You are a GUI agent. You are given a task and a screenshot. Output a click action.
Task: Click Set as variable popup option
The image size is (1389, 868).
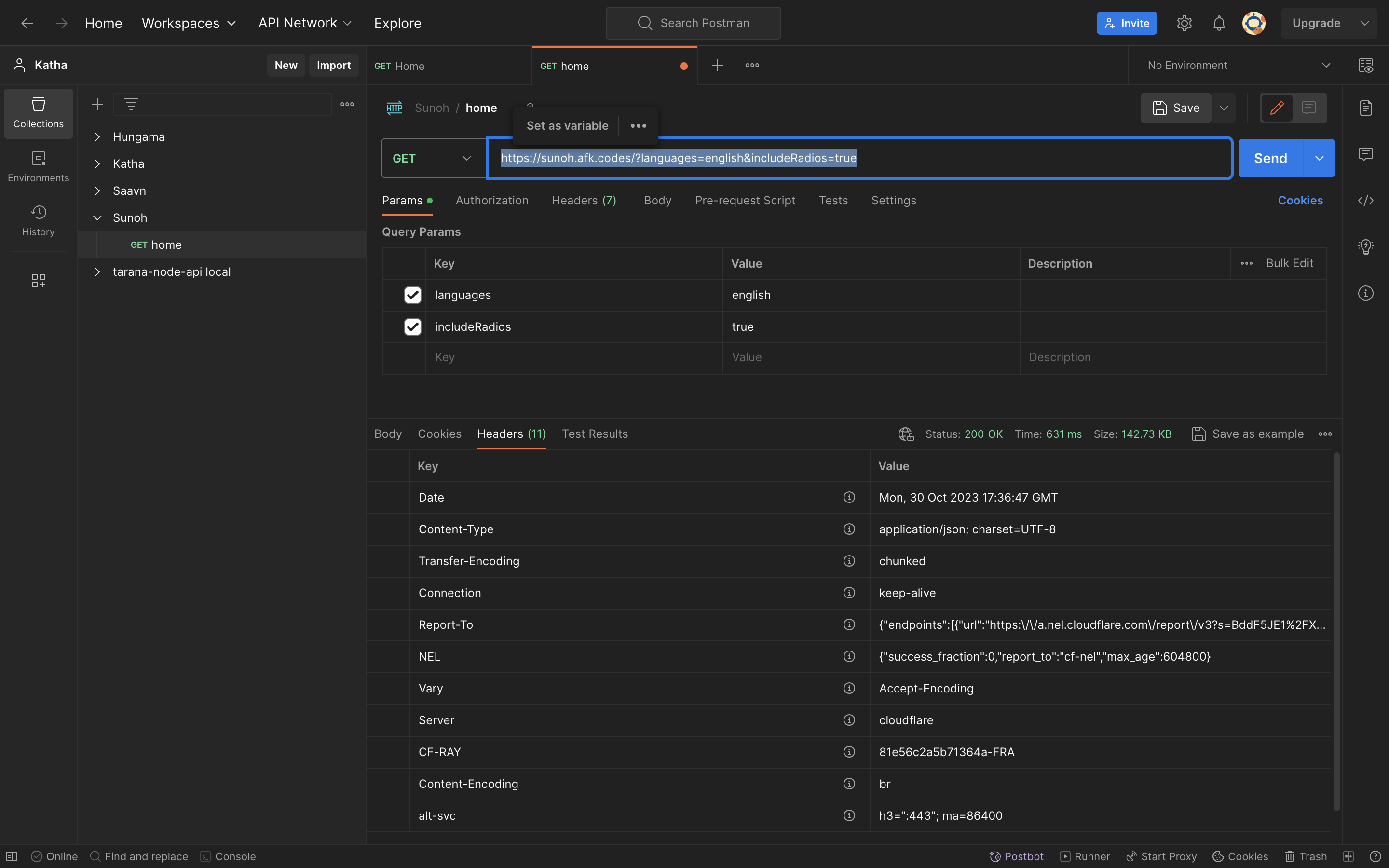click(x=567, y=126)
